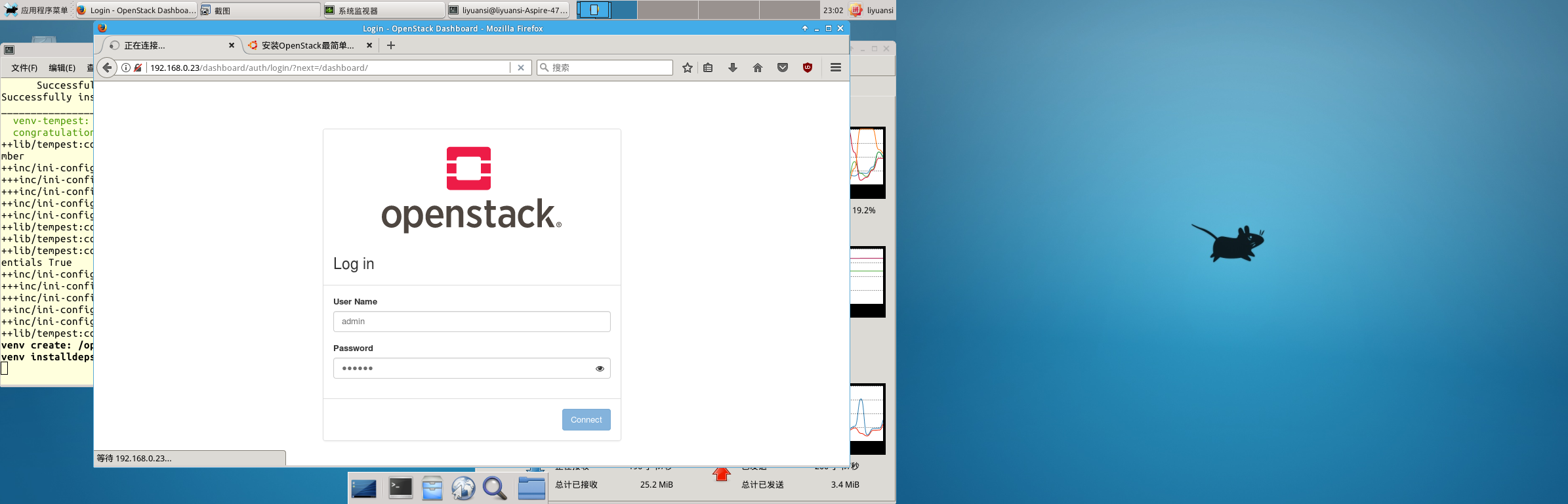Save page to Pocket icon

point(783,68)
